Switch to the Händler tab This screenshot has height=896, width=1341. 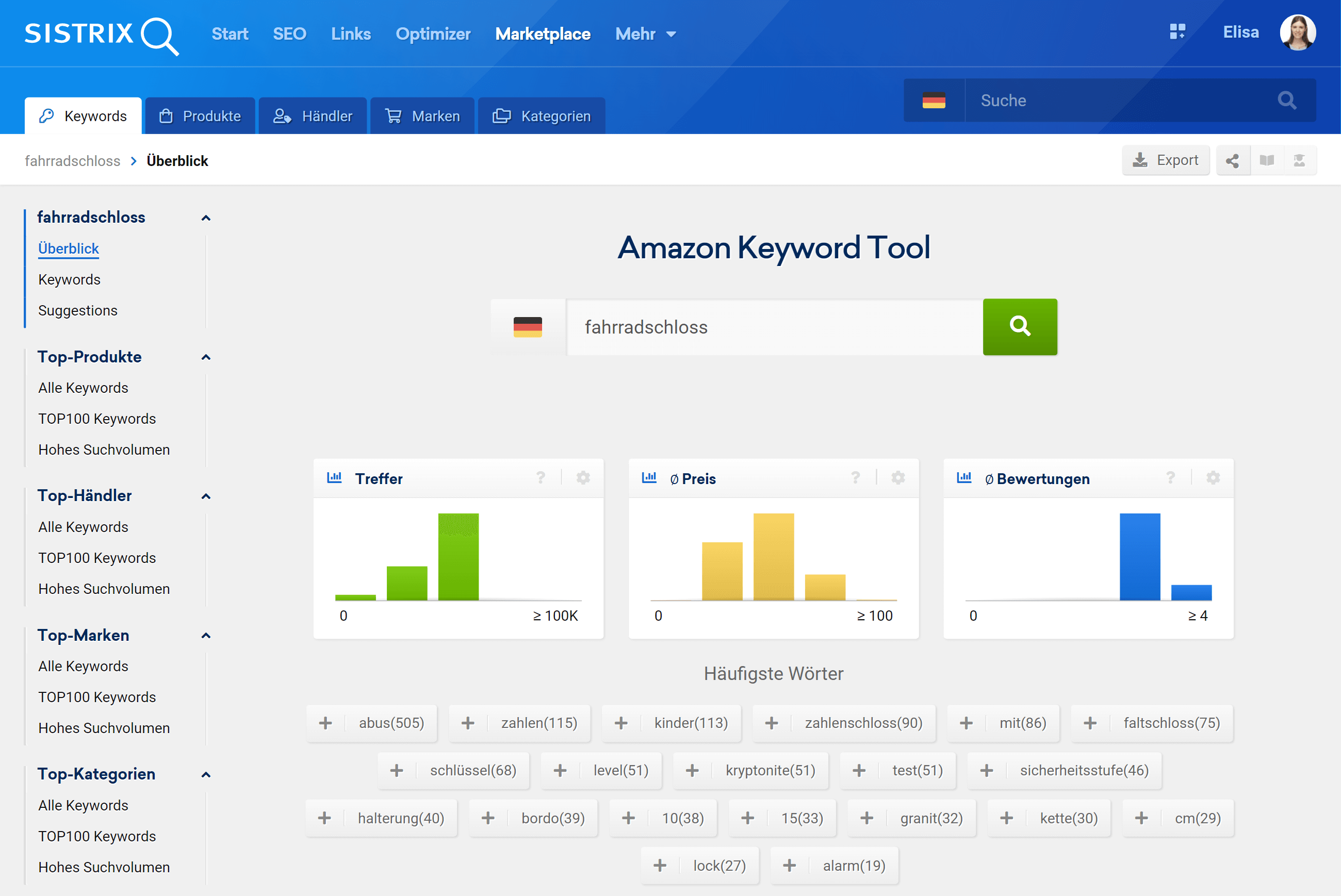[313, 116]
